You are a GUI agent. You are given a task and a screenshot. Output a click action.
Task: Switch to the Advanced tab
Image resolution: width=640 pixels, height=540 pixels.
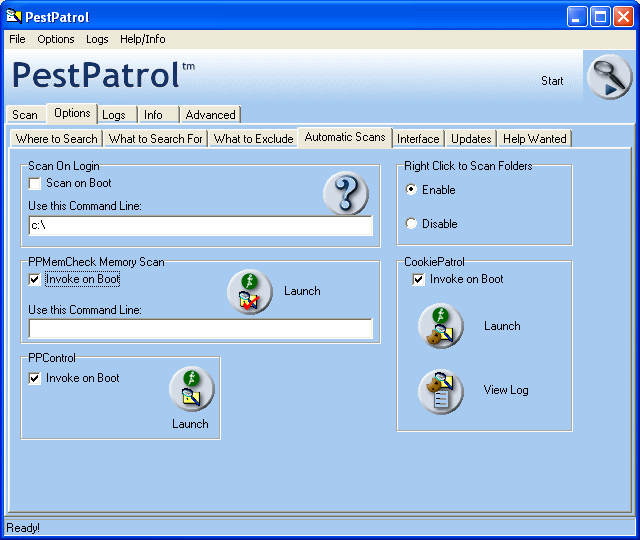click(x=210, y=115)
